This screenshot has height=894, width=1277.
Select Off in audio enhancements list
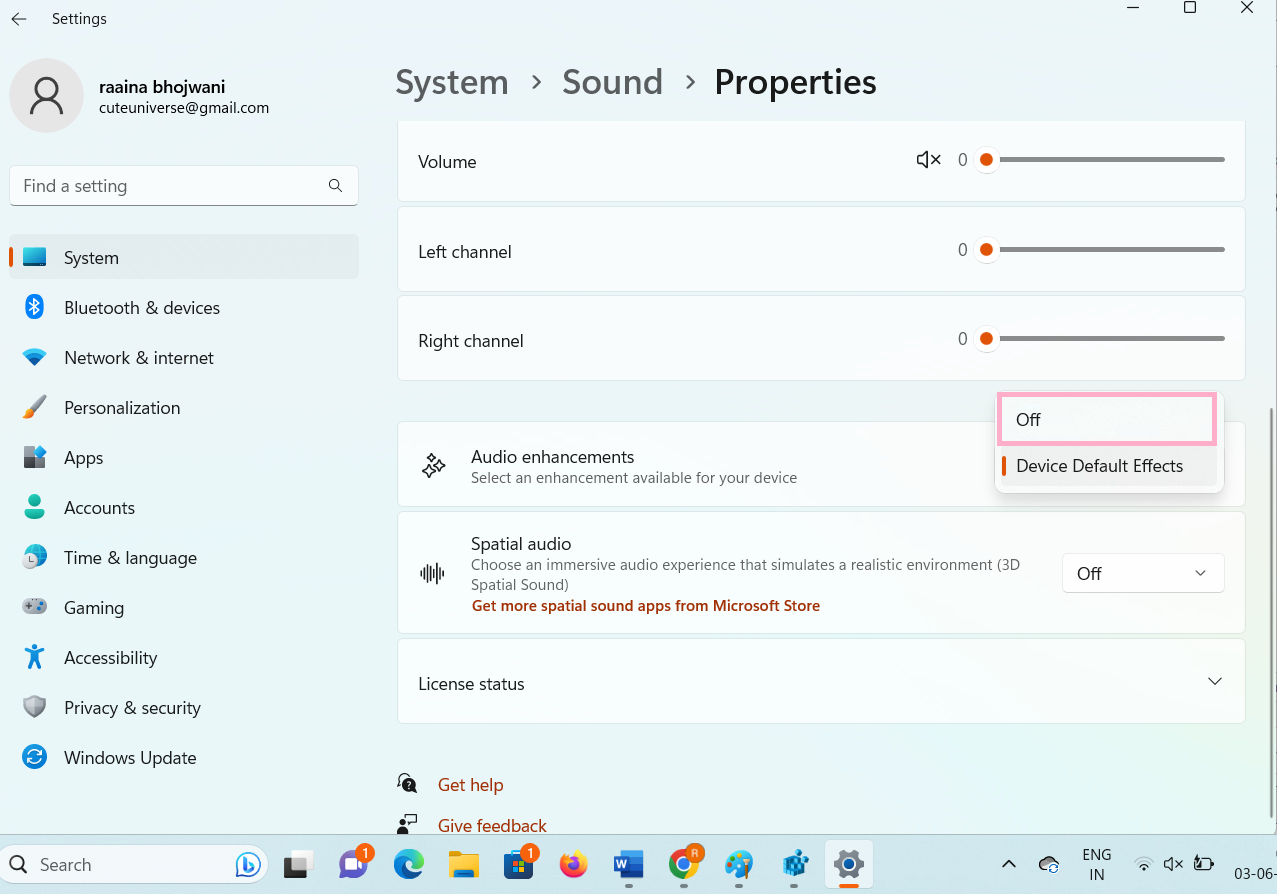[1106, 420]
